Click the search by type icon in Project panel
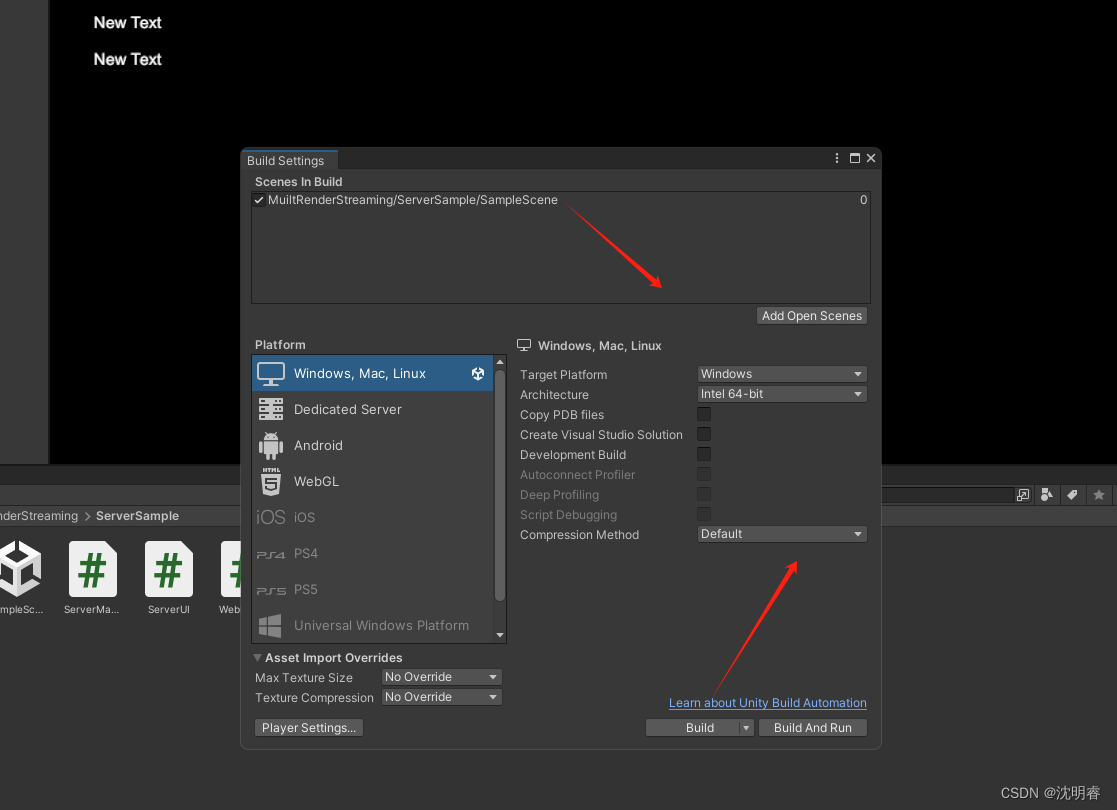 coord(1046,494)
